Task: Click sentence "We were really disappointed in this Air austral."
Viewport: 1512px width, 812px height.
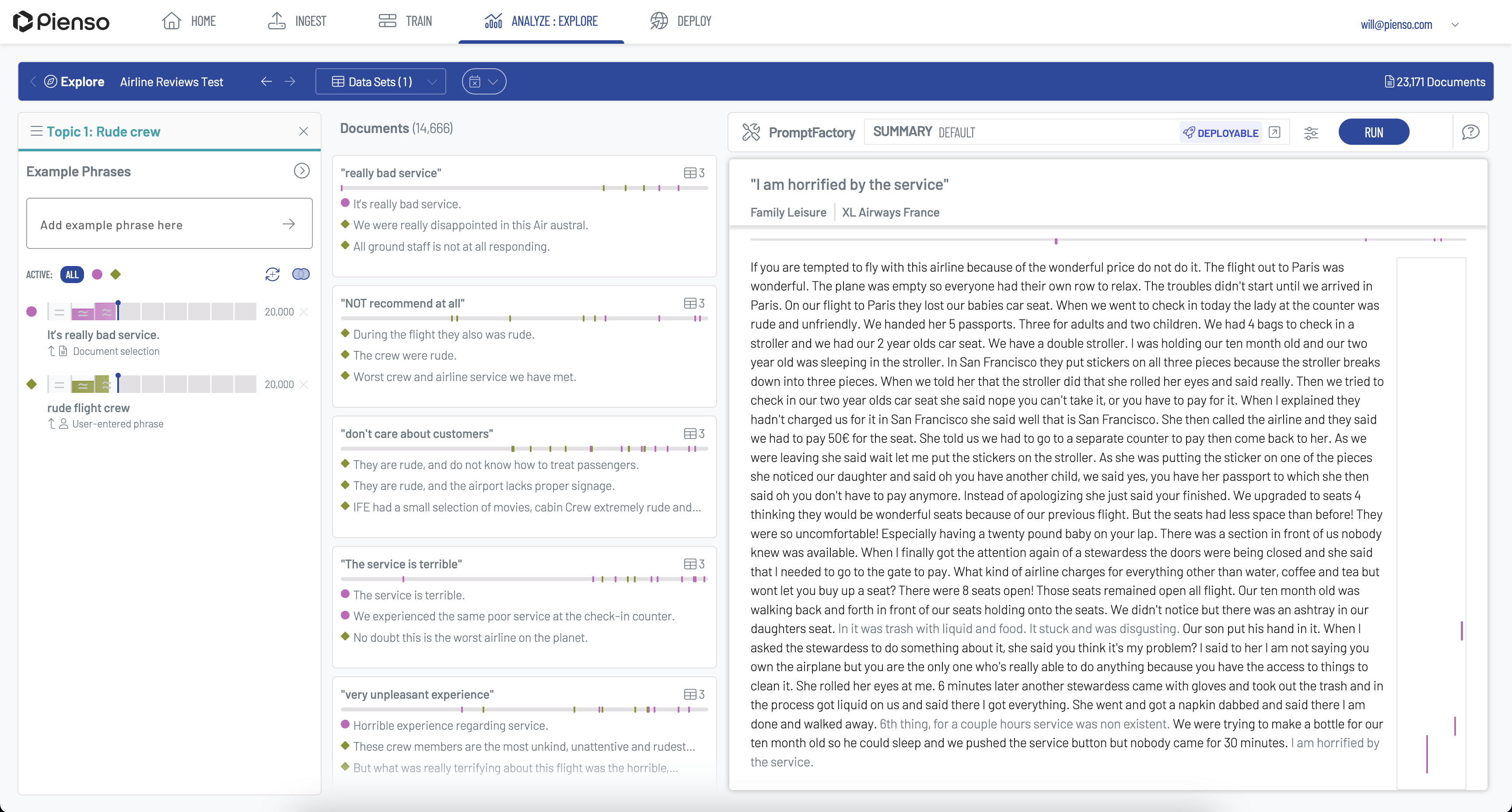Action: [x=470, y=225]
